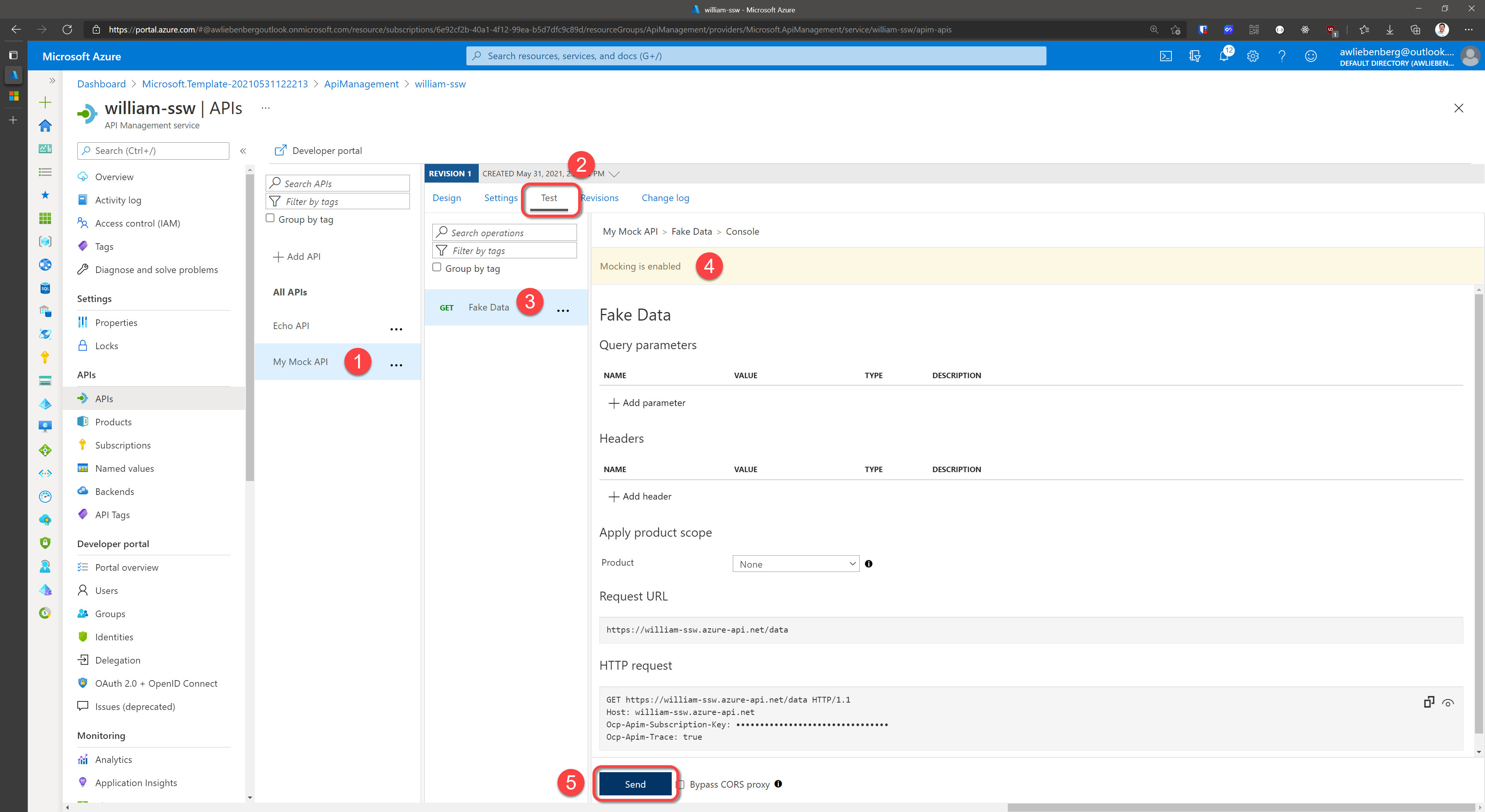Open Azure Cloud Shell icon
Image resolution: width=1485 pixels, height=812 pixels.
[x=1165, y=56]
